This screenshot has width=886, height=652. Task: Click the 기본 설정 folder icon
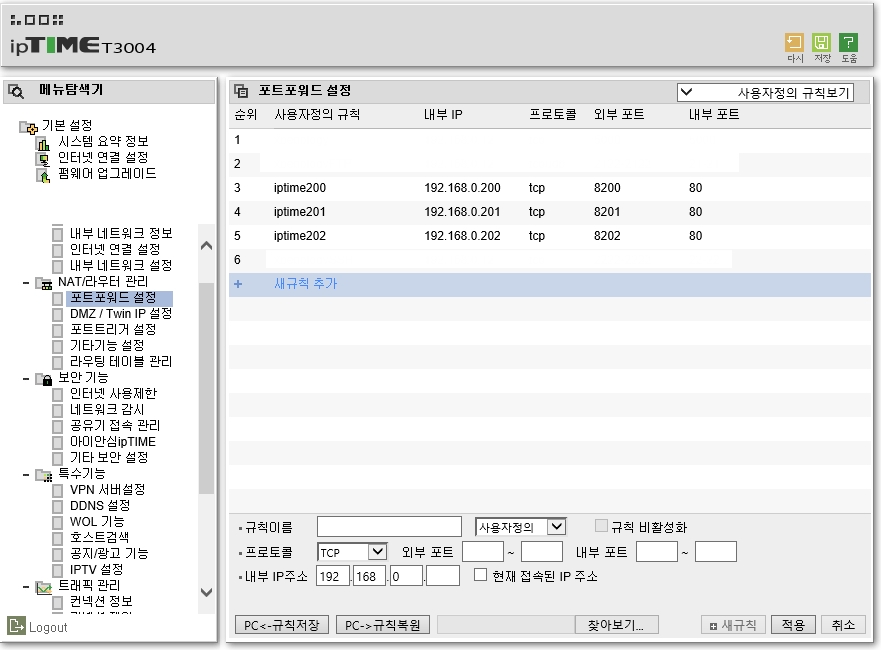point(28,127)
